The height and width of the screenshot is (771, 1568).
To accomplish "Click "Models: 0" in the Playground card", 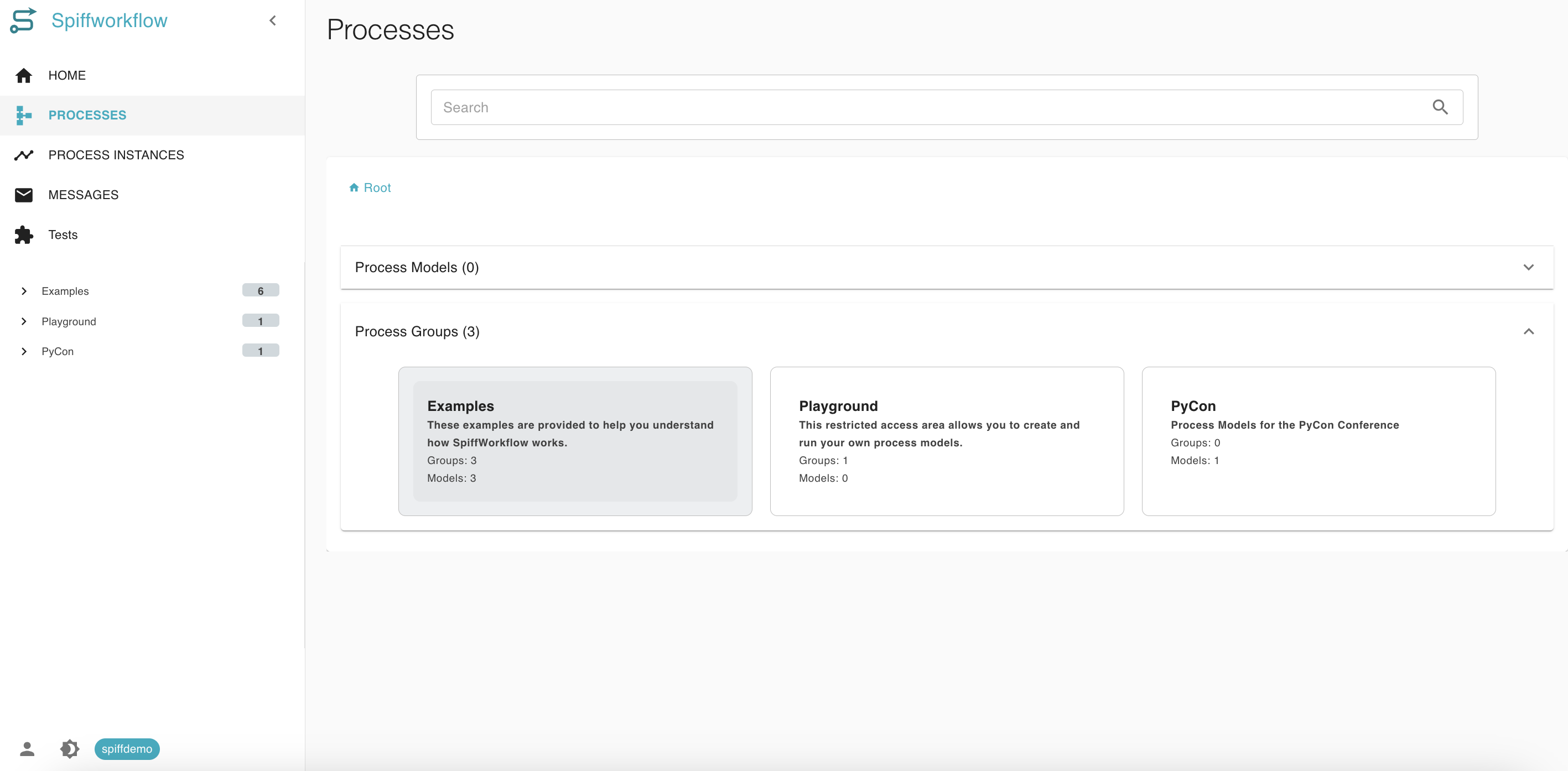I will [823, 478].
